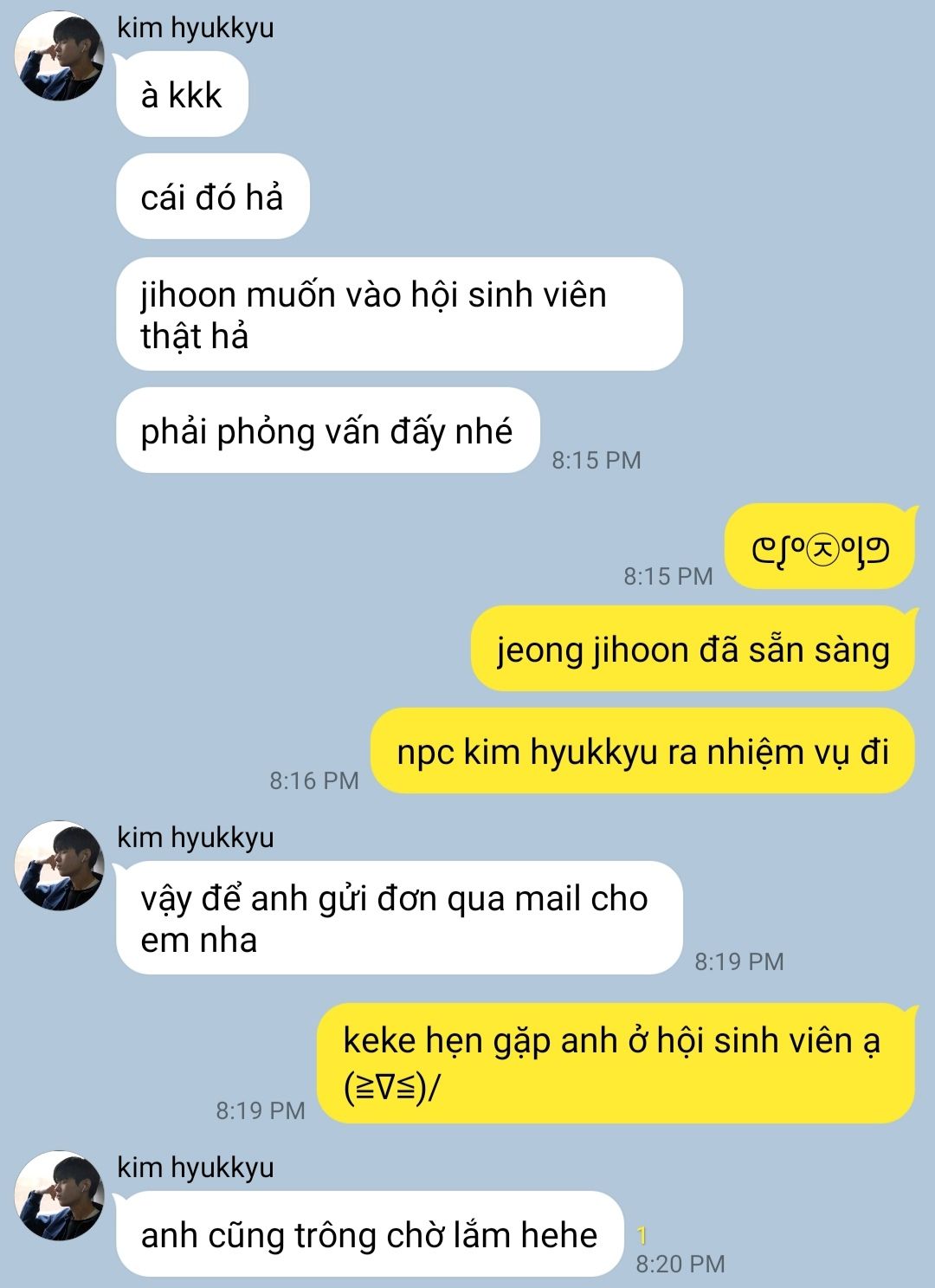Tap the unread count '1' indicator
Screen dimensions: 935x1288
tap(642, 1236)
